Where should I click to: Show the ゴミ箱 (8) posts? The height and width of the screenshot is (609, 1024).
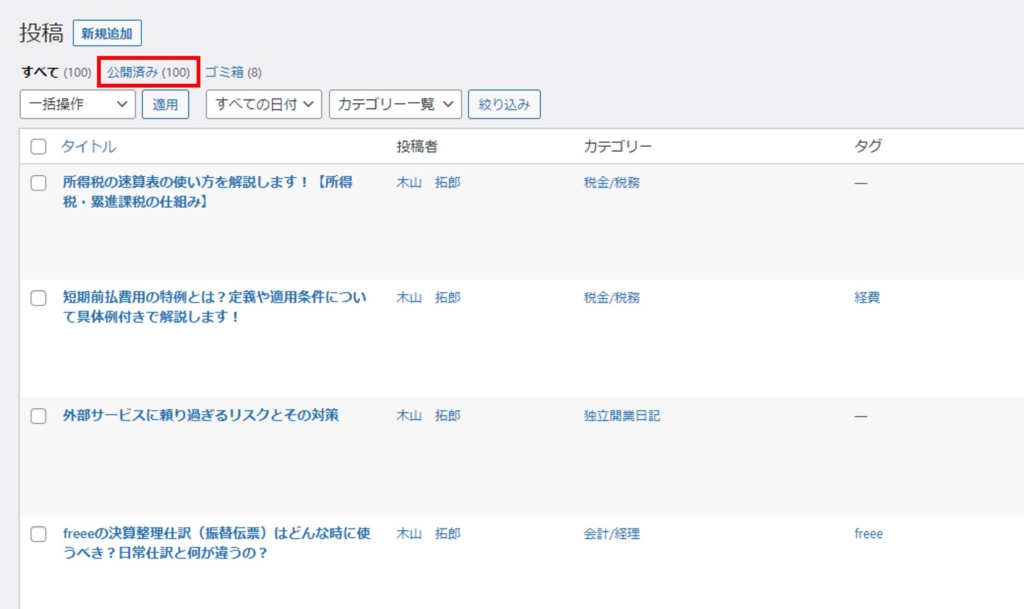233,72
